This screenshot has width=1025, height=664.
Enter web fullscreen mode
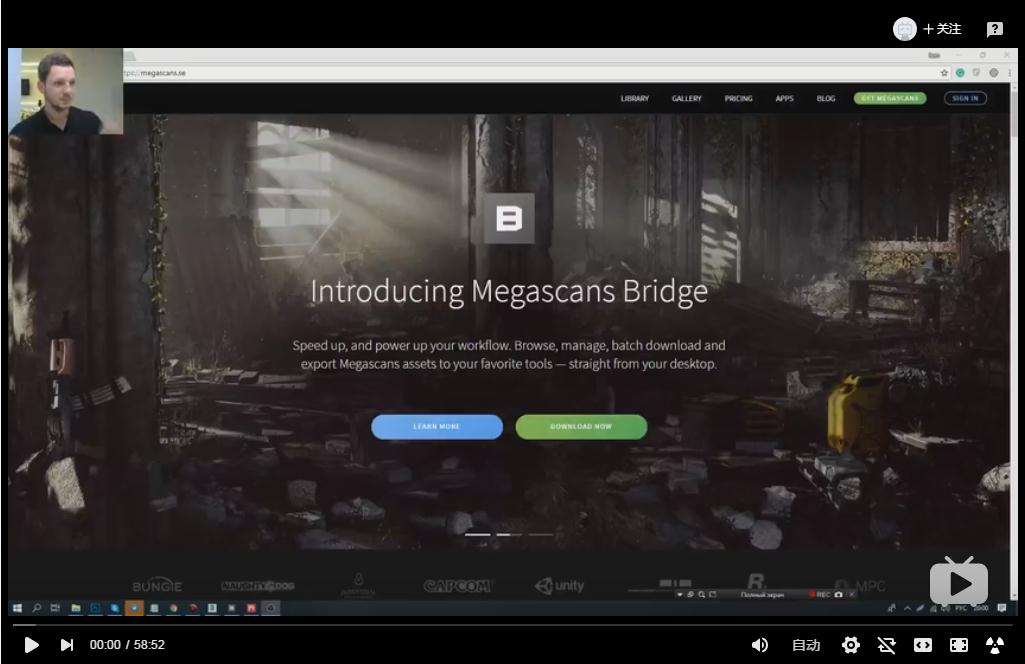(x=958, y=645)
